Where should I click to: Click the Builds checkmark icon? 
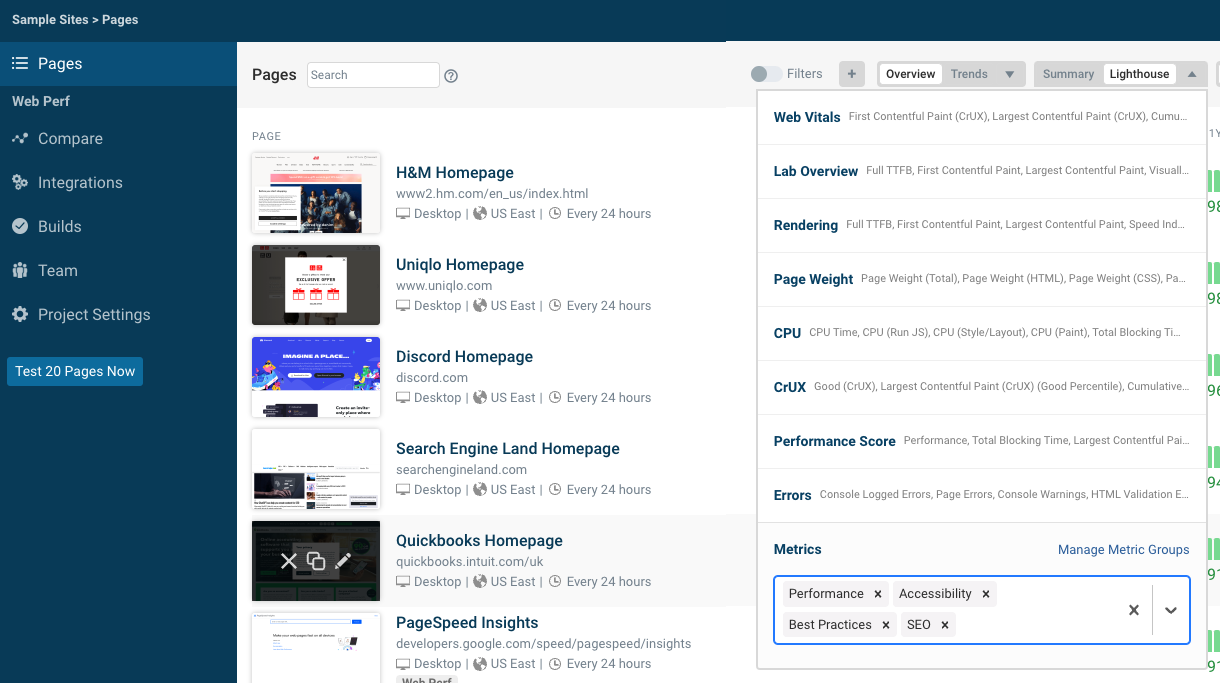[x=19, y=227]
